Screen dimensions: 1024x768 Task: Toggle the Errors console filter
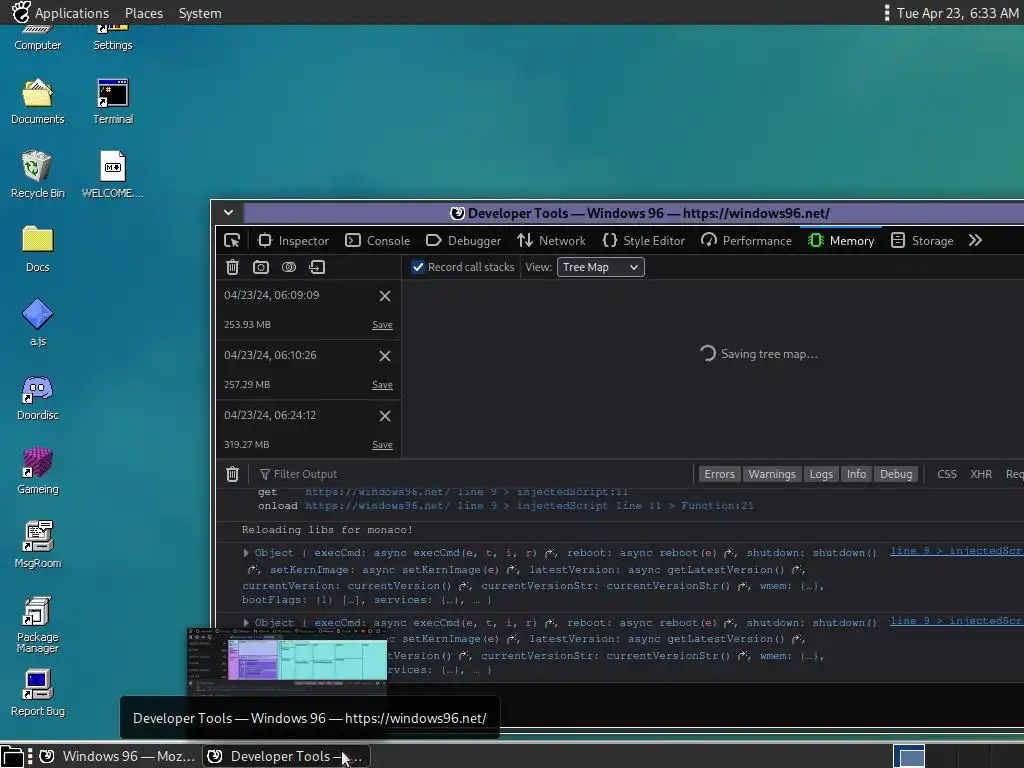click(719, 474)
